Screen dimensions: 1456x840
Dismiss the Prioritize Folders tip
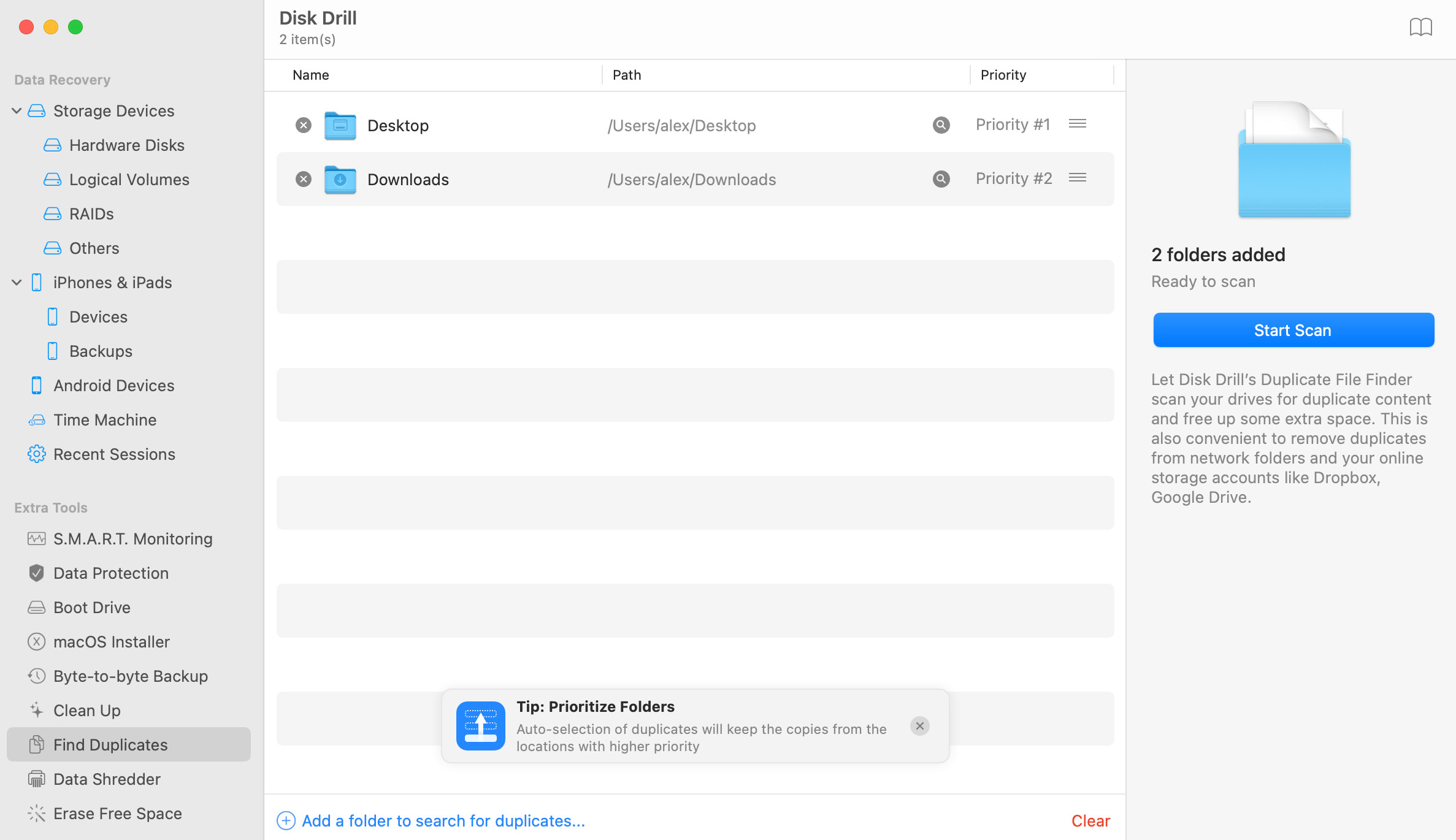pos(919,726)
